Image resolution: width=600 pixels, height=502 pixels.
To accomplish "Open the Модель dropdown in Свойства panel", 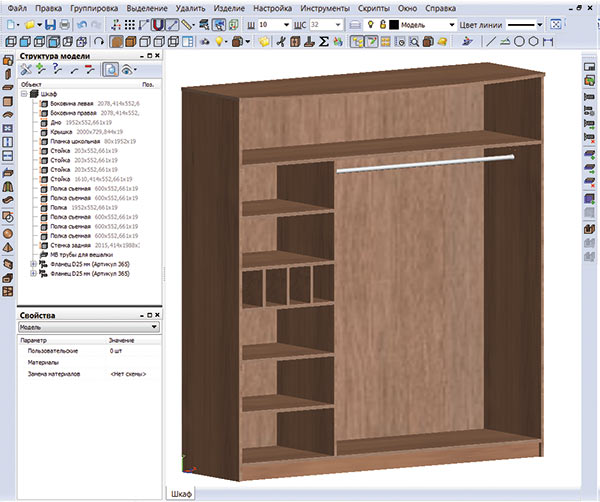I will click(x=153, y=327).
